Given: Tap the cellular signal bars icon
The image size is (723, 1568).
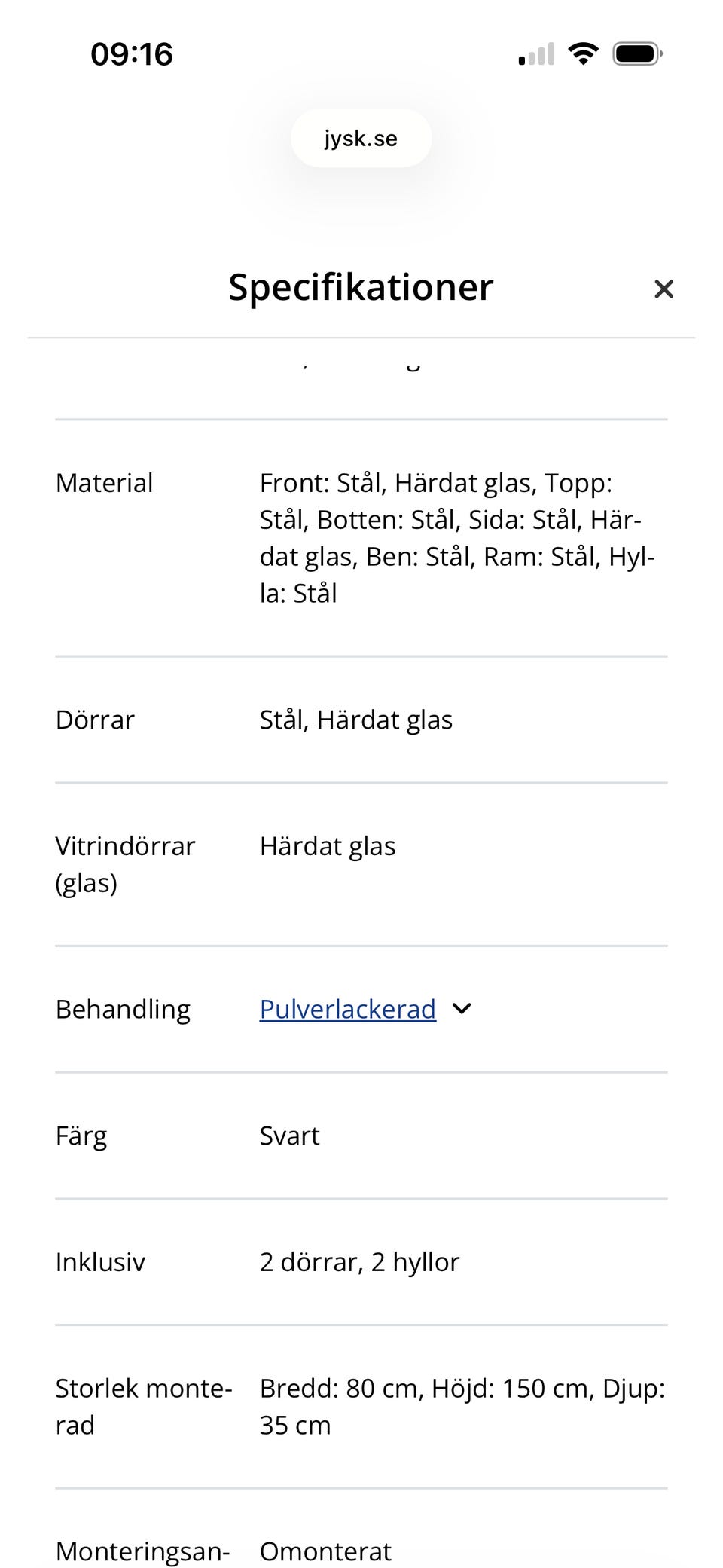Looking at the screenshot, I should pos(536,54).
